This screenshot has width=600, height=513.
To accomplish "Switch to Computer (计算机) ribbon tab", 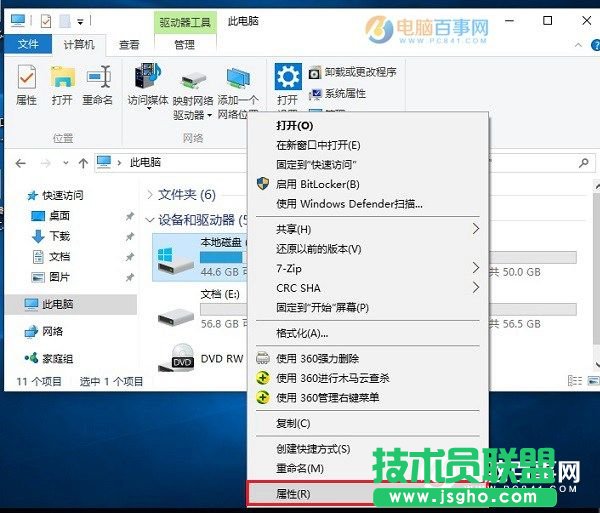I will (x=78, y=44).
